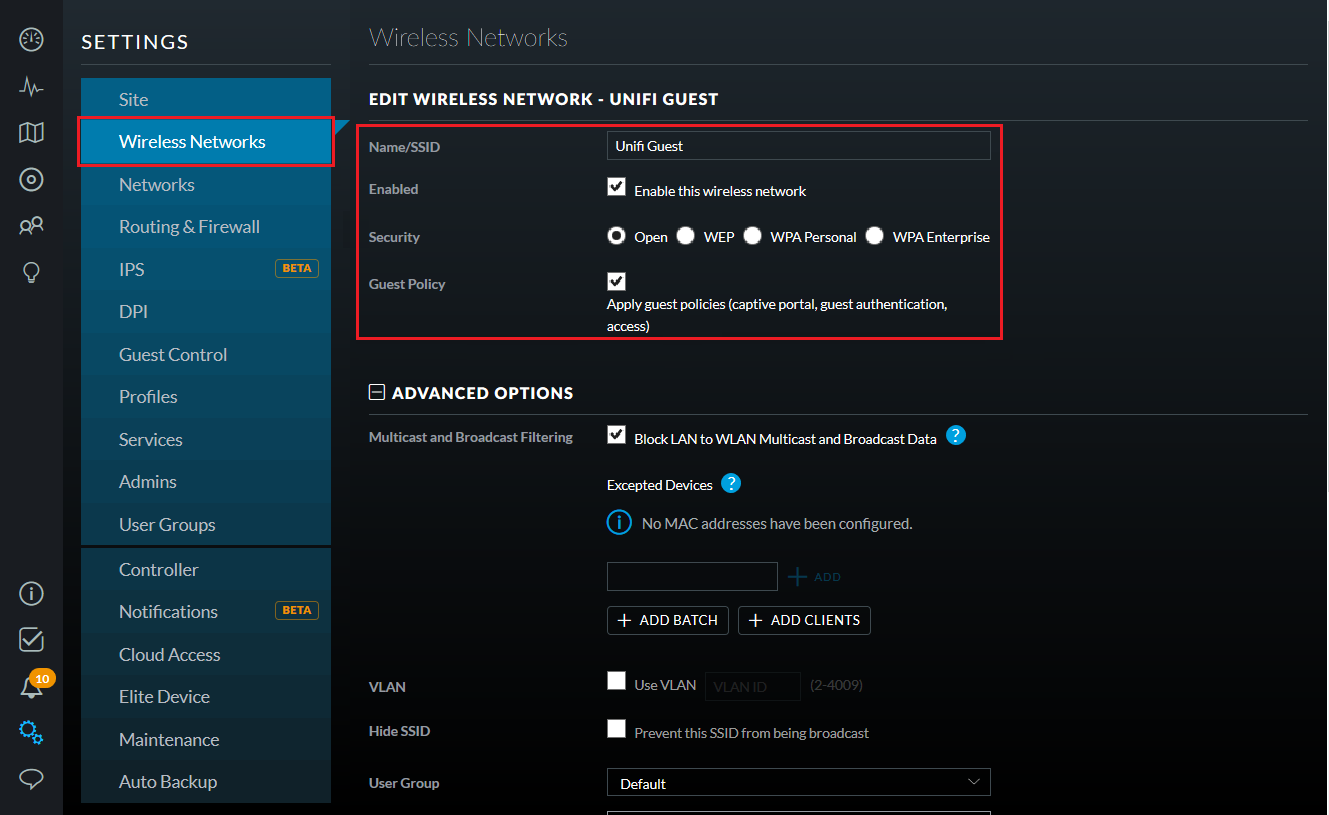
Task: Select the WPA Personal radio button
Action: click(x=752, y=236)
